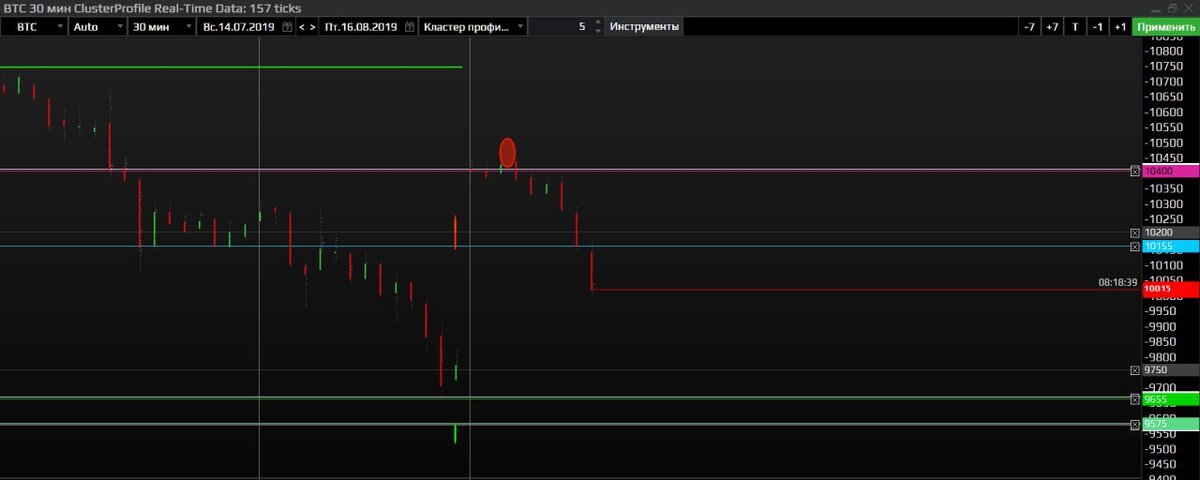1200x480 pixels.
Task: Step to next date range arrow
Action: click(313, 27)
